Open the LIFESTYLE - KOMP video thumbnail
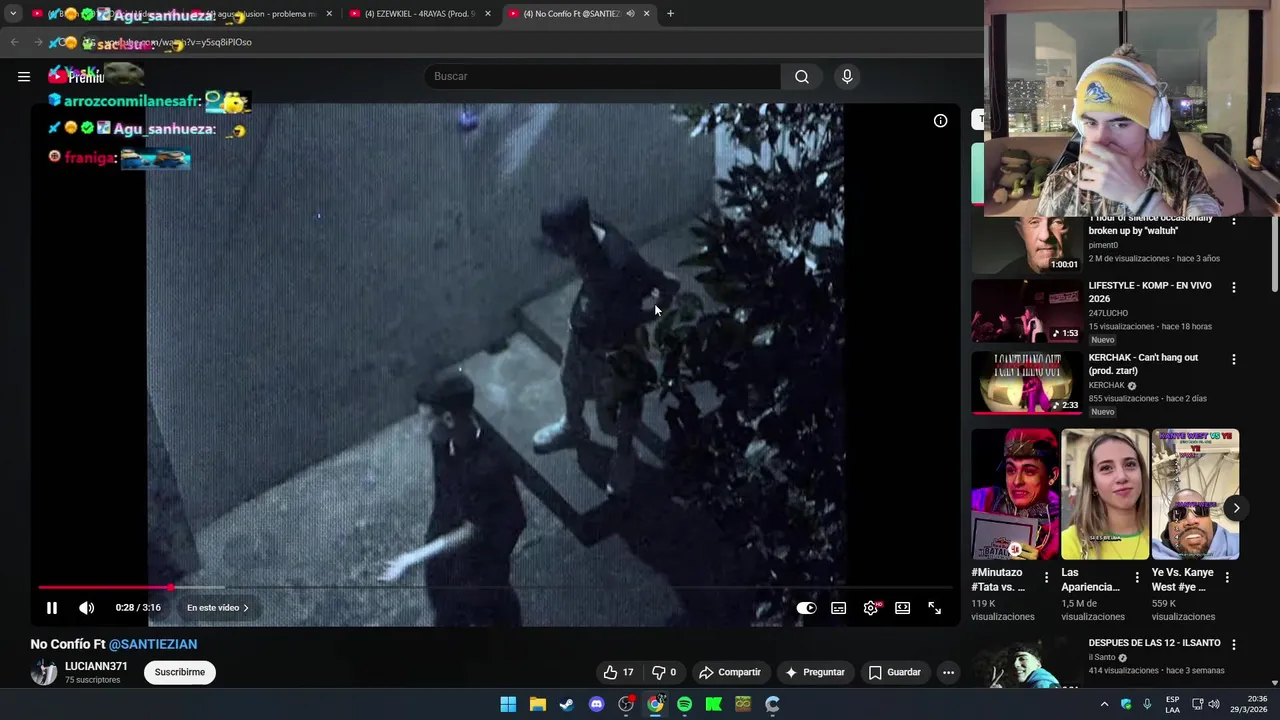 point(1026,311)
